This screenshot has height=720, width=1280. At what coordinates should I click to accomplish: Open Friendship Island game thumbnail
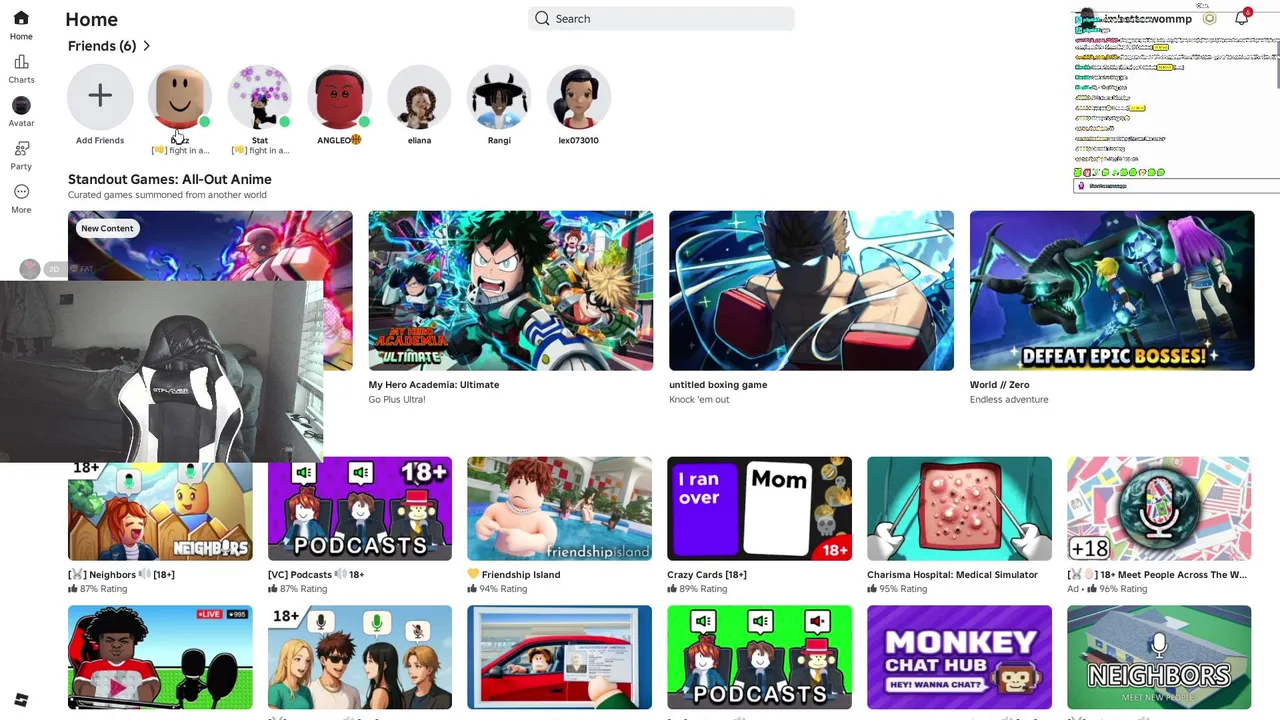click(x=559, y=508)
